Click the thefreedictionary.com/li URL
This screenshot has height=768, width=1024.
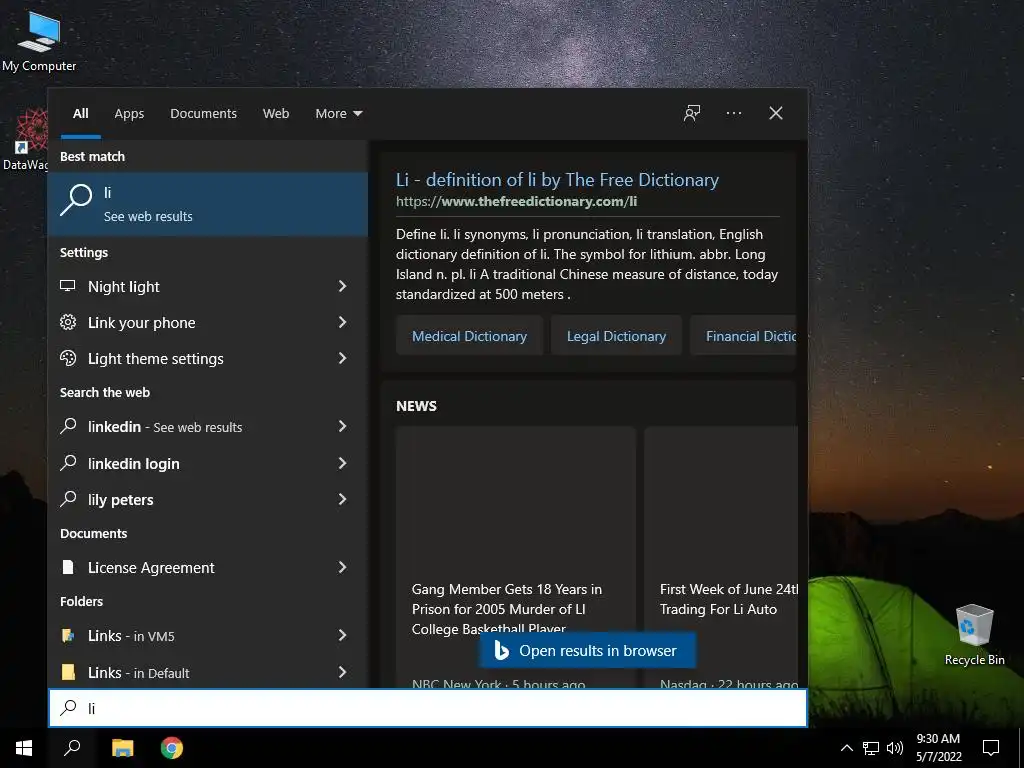pyautogui.click(x=516, y=201)
